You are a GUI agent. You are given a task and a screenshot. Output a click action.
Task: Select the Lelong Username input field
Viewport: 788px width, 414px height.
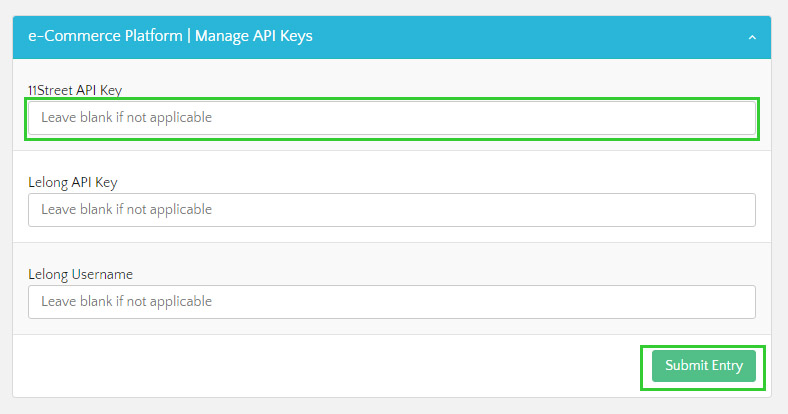[x=391, y=301]
